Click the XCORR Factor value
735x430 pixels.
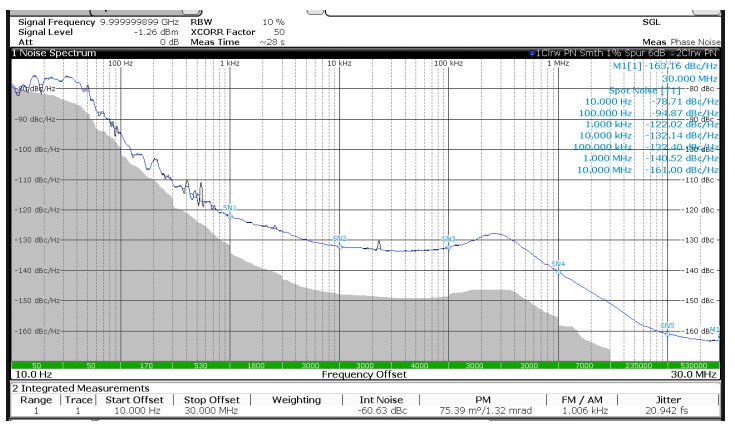(279, 31)
